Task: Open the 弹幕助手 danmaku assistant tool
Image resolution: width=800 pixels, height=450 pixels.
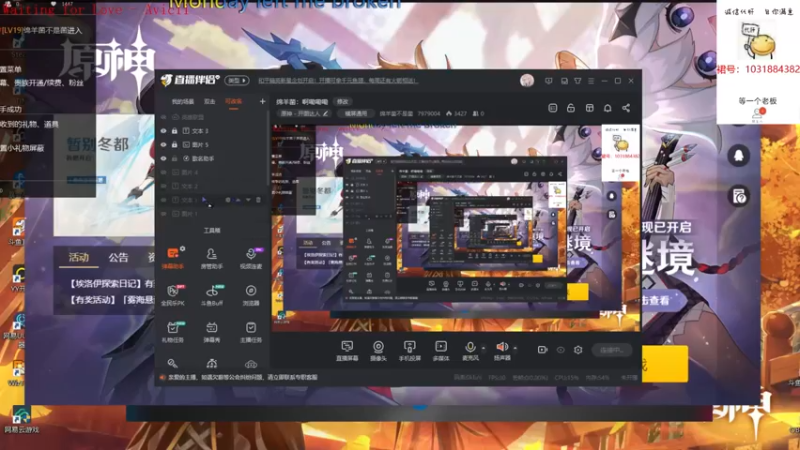Action: (173, 258)
